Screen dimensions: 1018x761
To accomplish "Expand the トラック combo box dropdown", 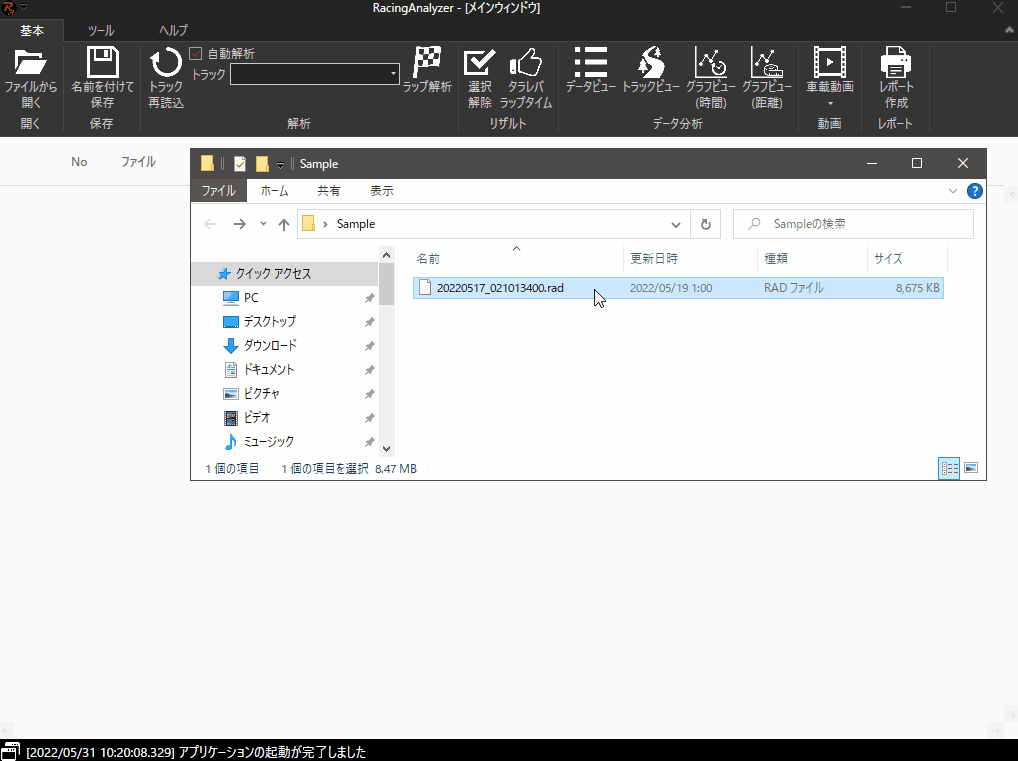I will pos(393,75).
